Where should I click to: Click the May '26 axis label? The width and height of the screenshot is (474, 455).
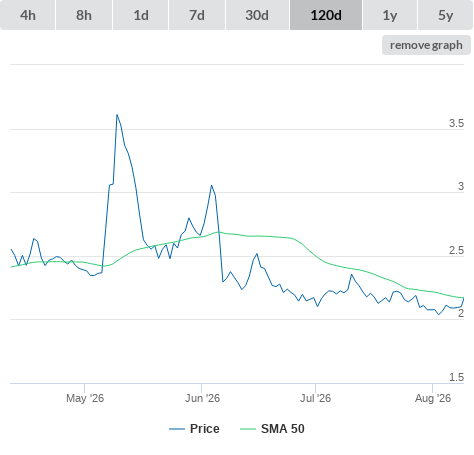[x=85, y=398]
